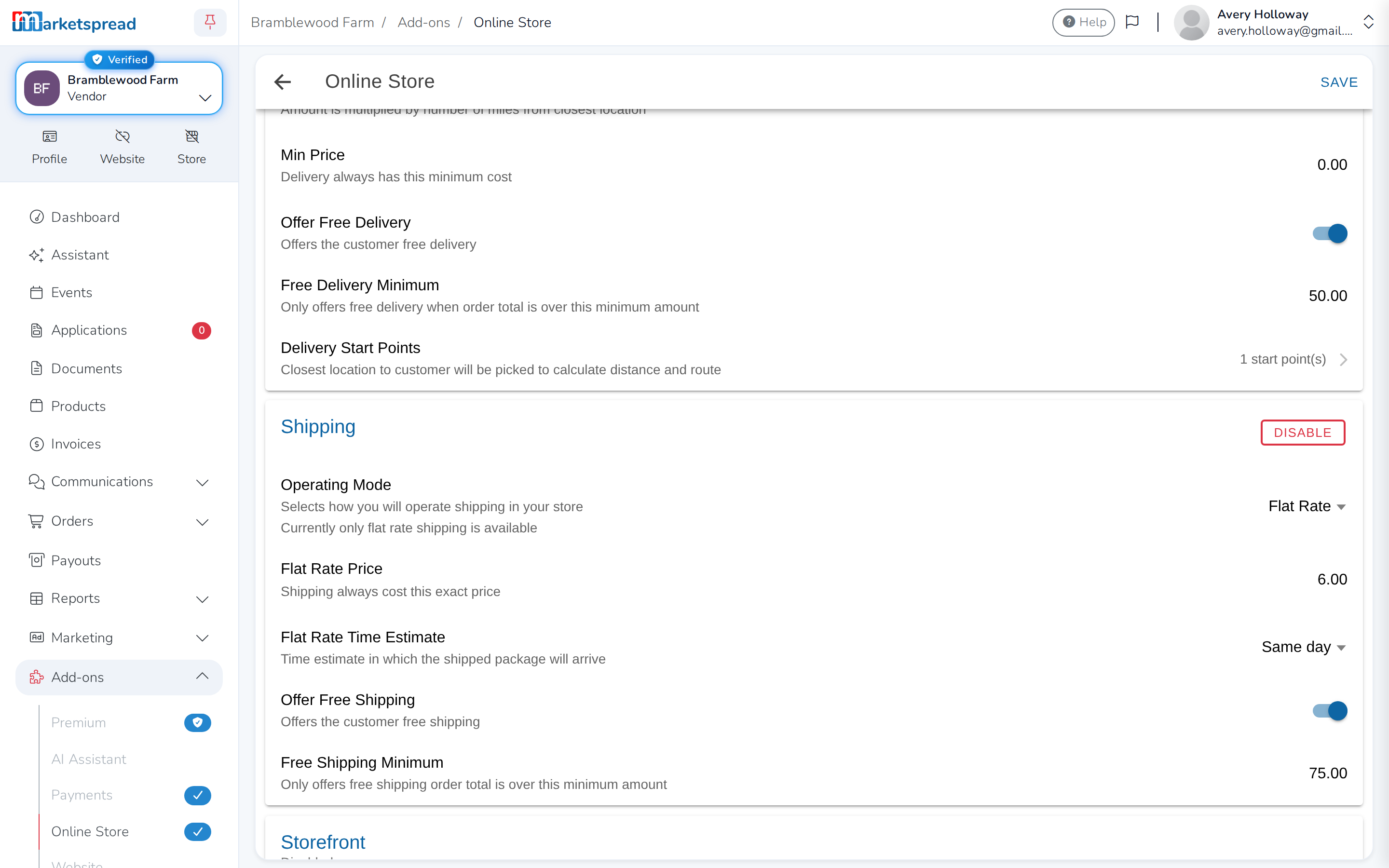Click the pin sidebar icon
Viewport: 1389px width, 868px height.
coord(210,22)
